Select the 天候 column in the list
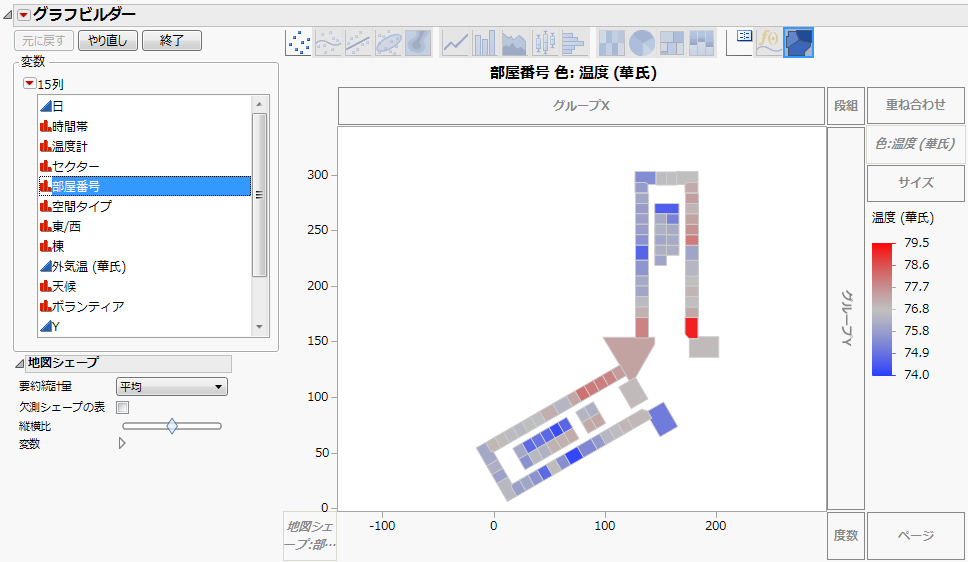 pyautogui.click(x=144, y=287)
